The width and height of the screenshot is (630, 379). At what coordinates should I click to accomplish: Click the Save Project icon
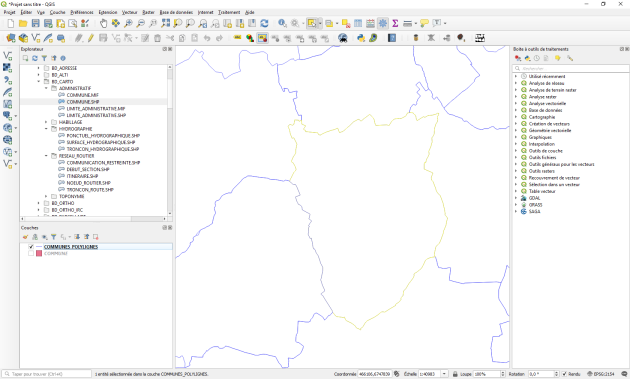35,23
